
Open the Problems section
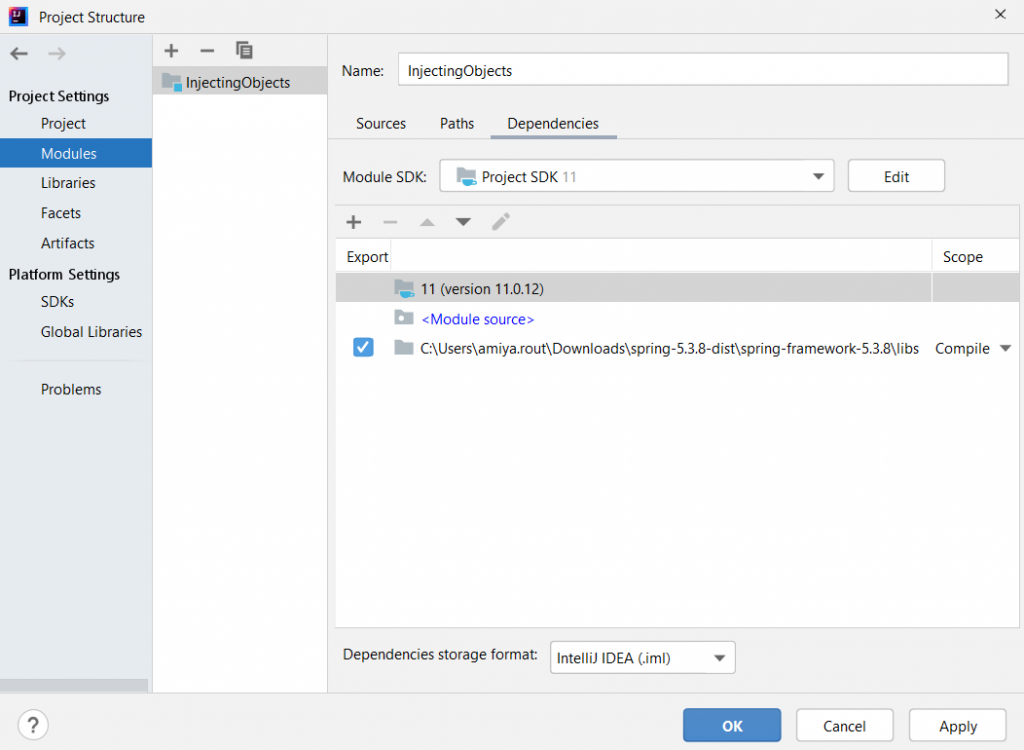pos(71,389)
